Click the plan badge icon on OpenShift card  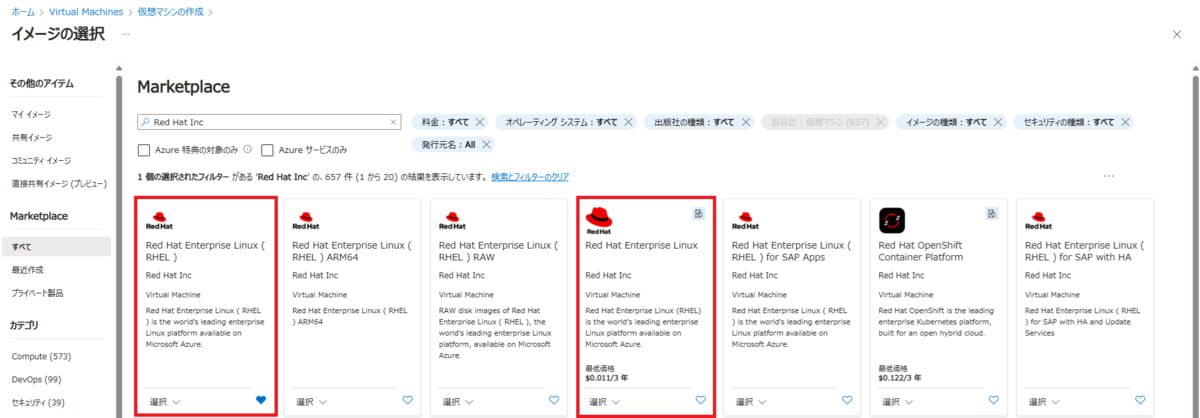coord(992,213)
